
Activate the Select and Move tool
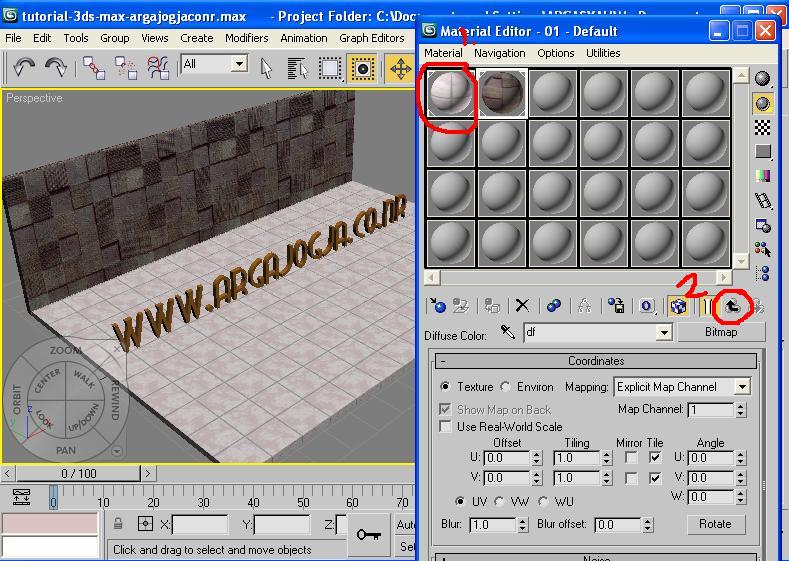401,68
